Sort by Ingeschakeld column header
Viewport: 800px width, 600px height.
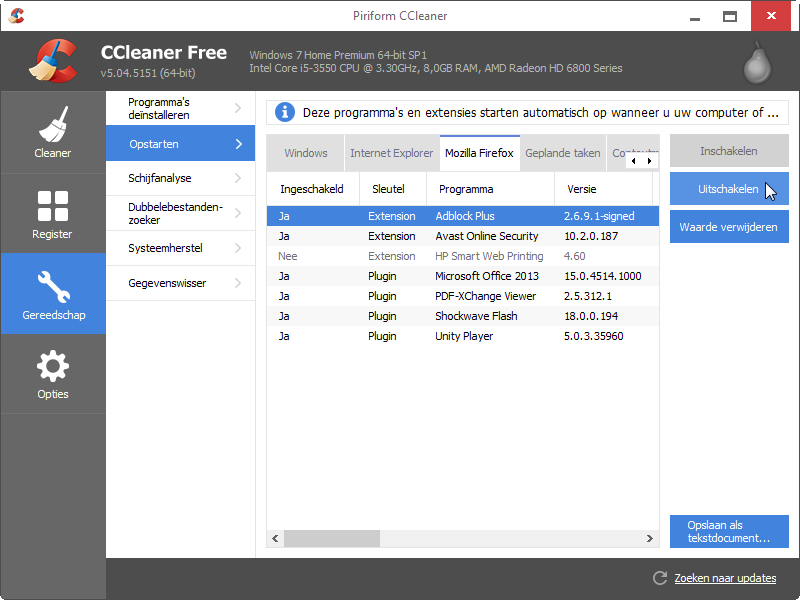tap(312, 189)
